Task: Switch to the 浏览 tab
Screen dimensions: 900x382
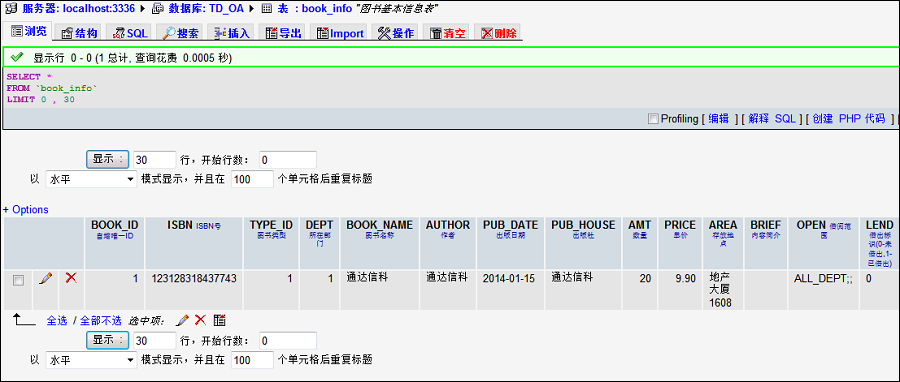Action: pos(28,32)
